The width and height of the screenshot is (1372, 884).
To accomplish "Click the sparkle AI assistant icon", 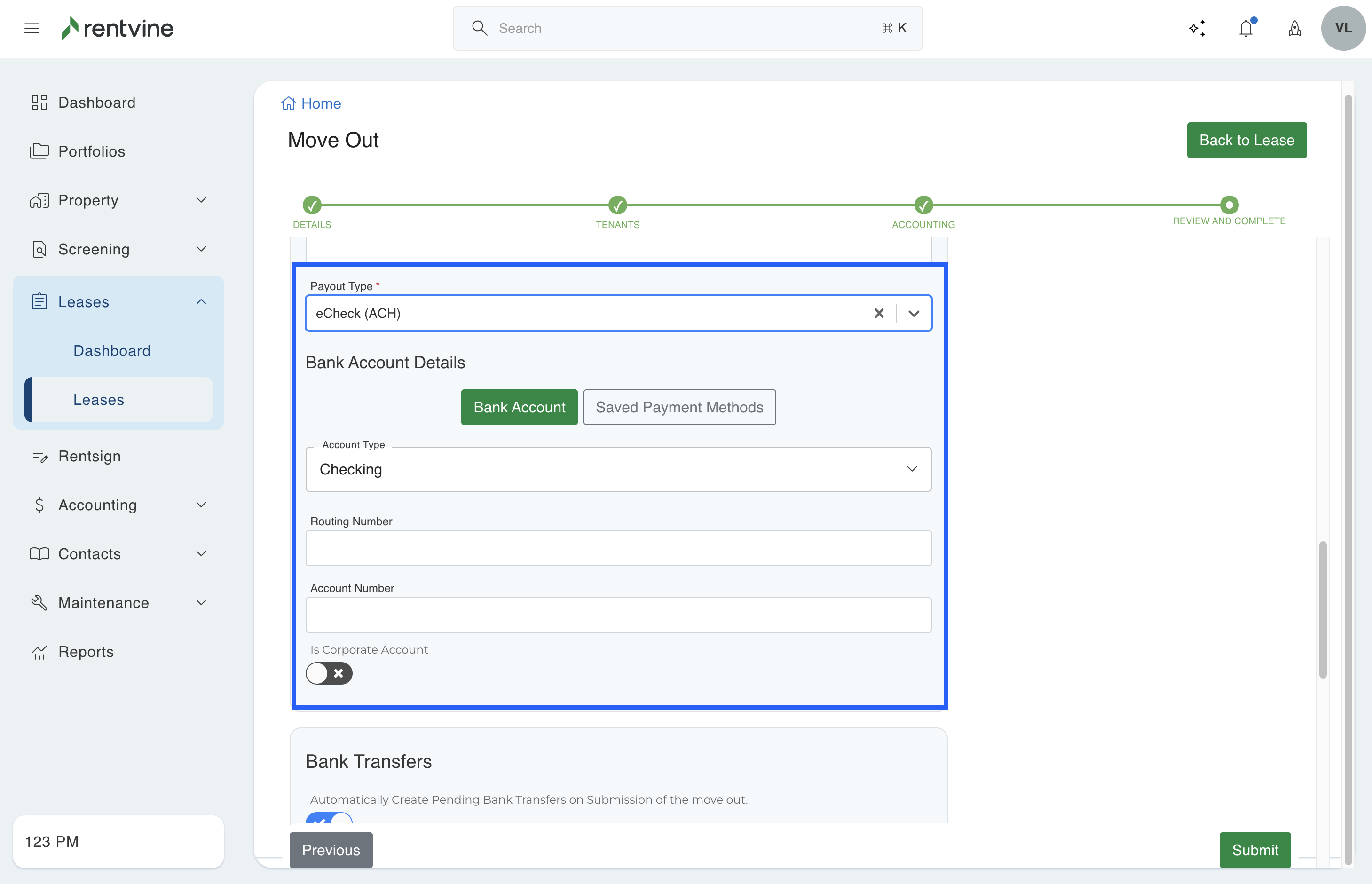I will (x=1197, y=28).
